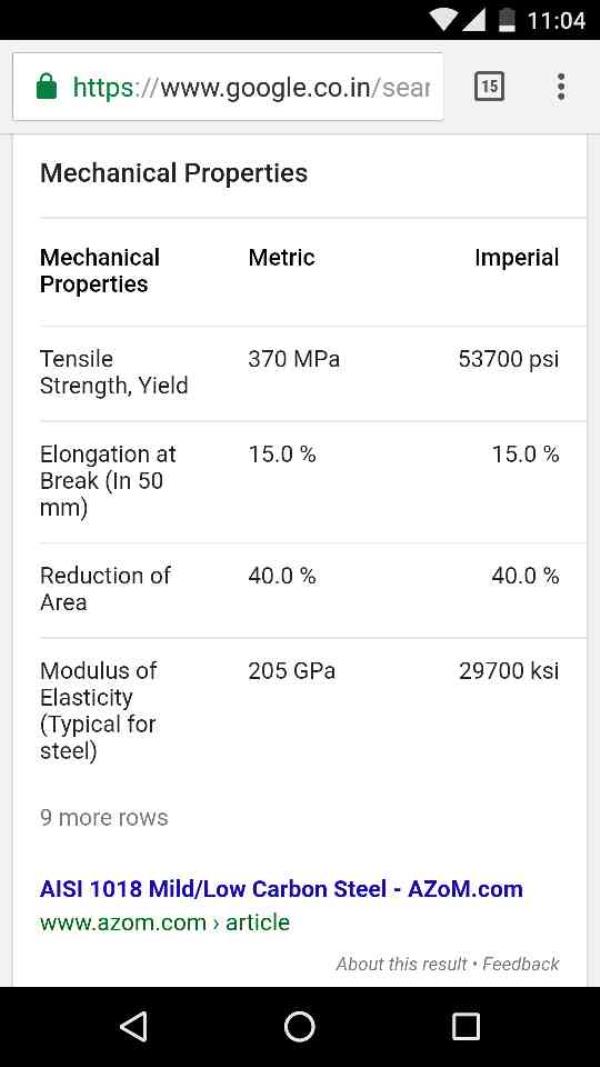Tap the 29700 ksi modulus value
This screenshot has height=1067, width=600.
click(508, 671)
